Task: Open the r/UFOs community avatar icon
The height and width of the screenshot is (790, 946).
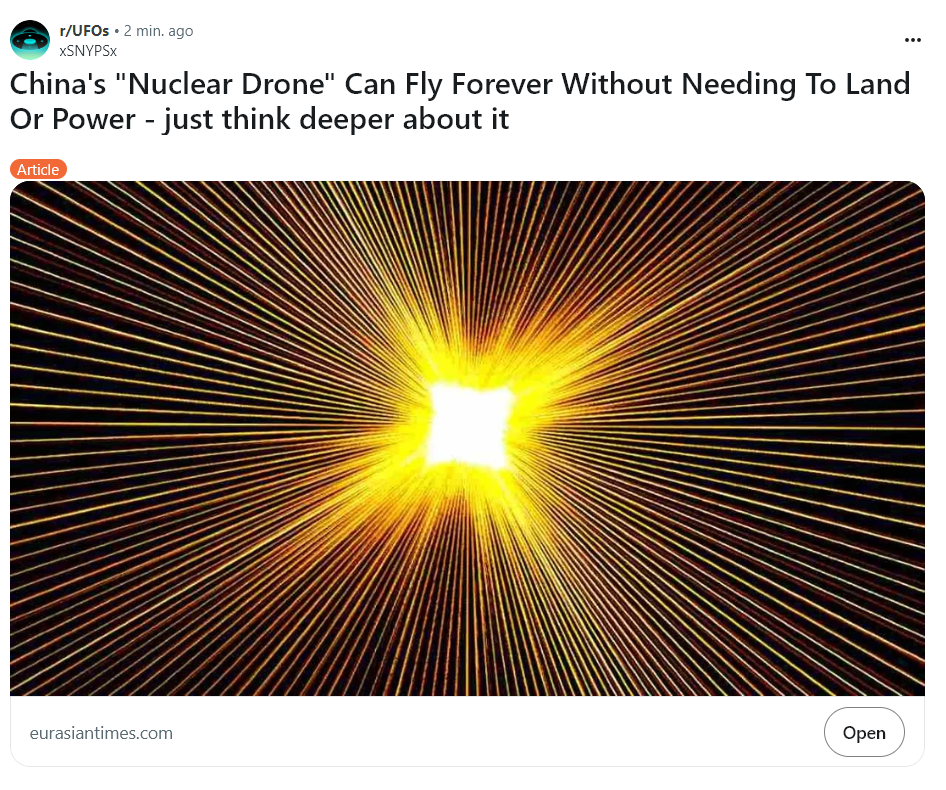Action: 30,40
